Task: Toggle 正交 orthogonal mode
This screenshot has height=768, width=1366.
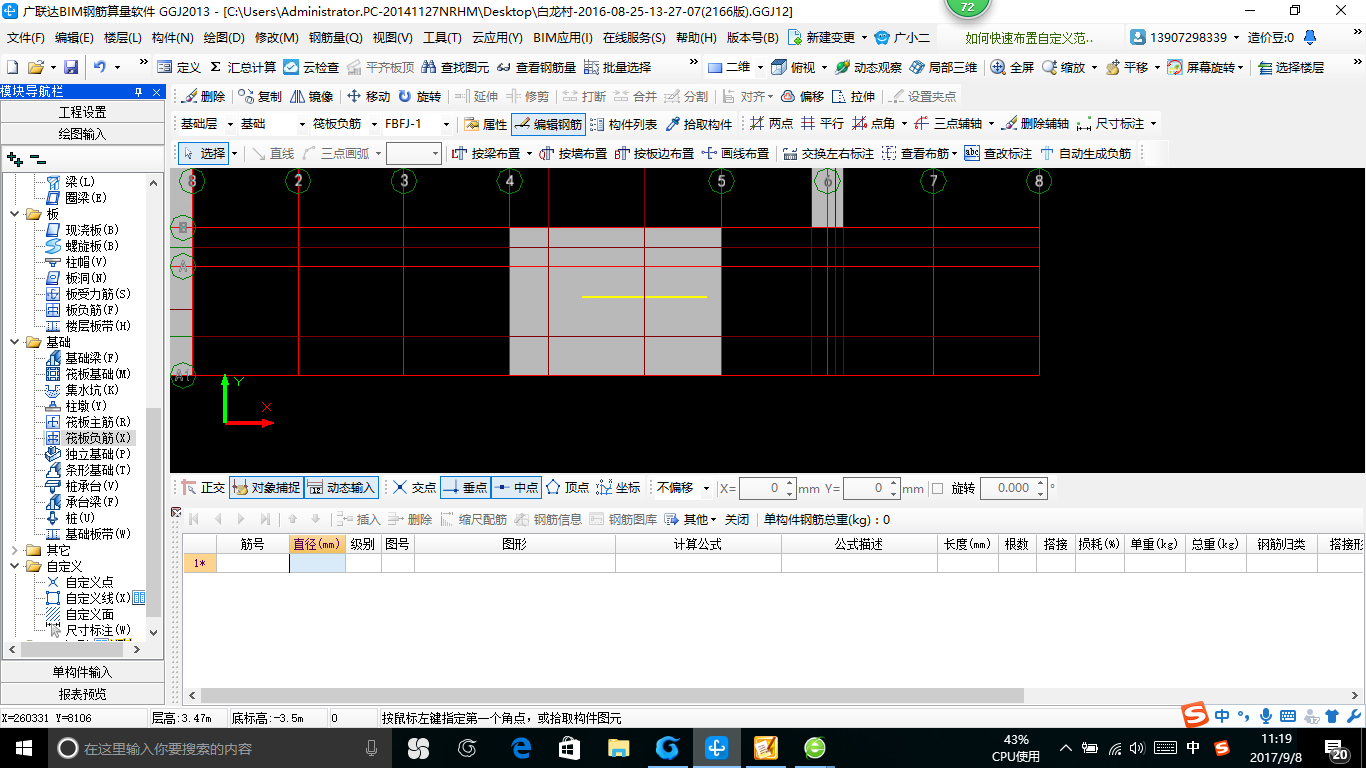Action: (203, 488)
